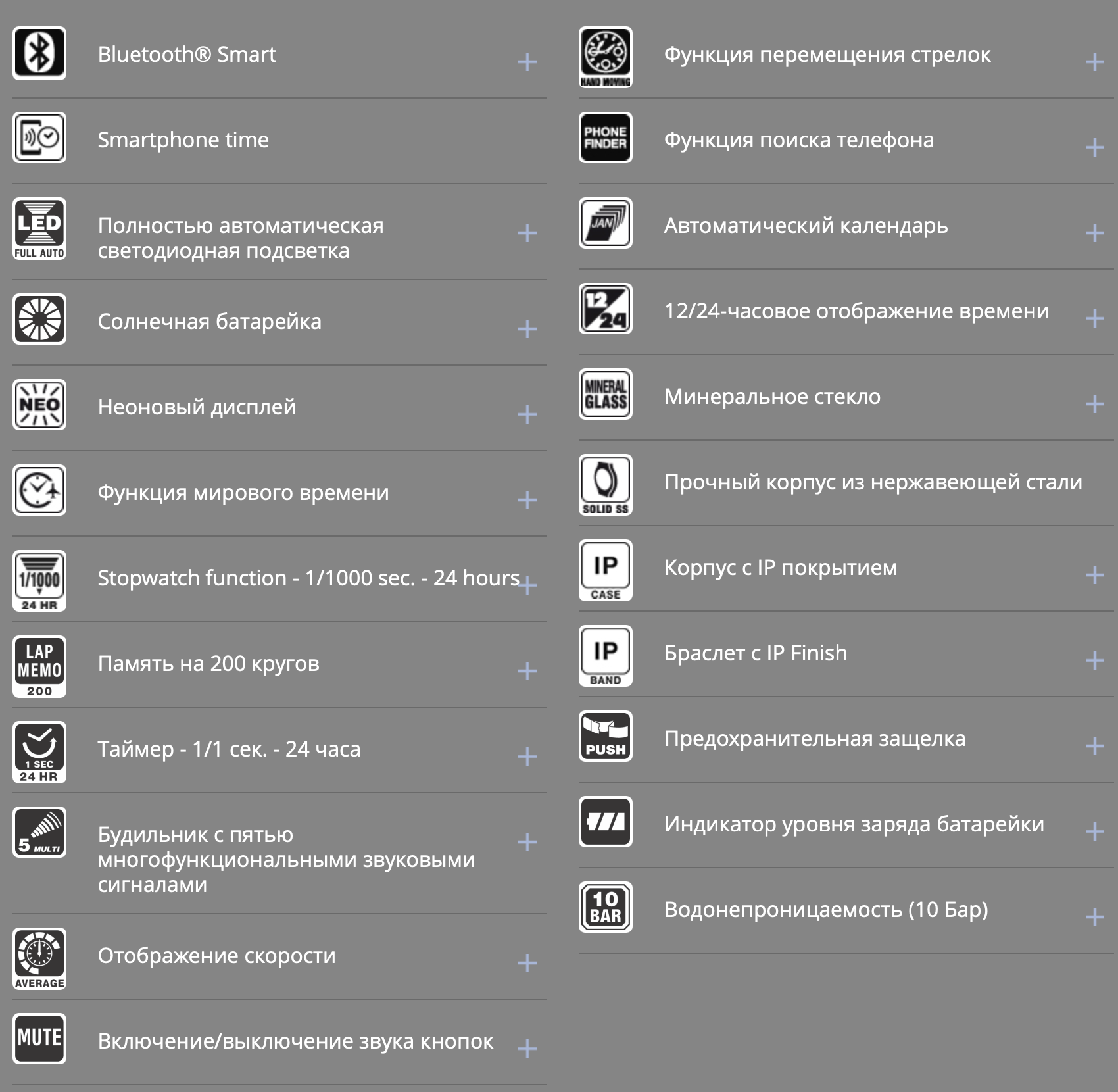
Task: Click the solar battery icon
Action: [39, 320]
